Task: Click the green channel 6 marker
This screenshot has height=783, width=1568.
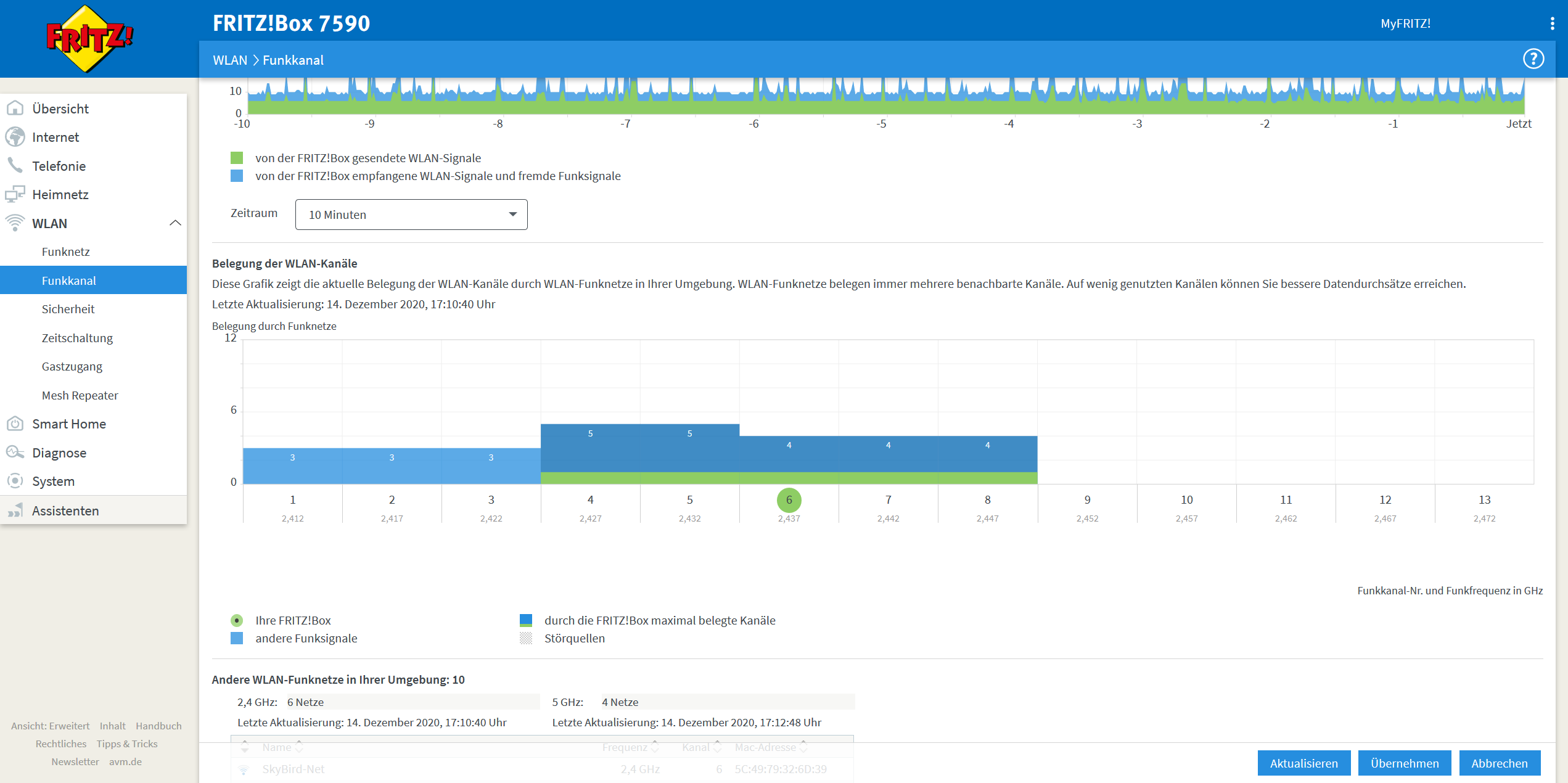Action: [789, 500]
